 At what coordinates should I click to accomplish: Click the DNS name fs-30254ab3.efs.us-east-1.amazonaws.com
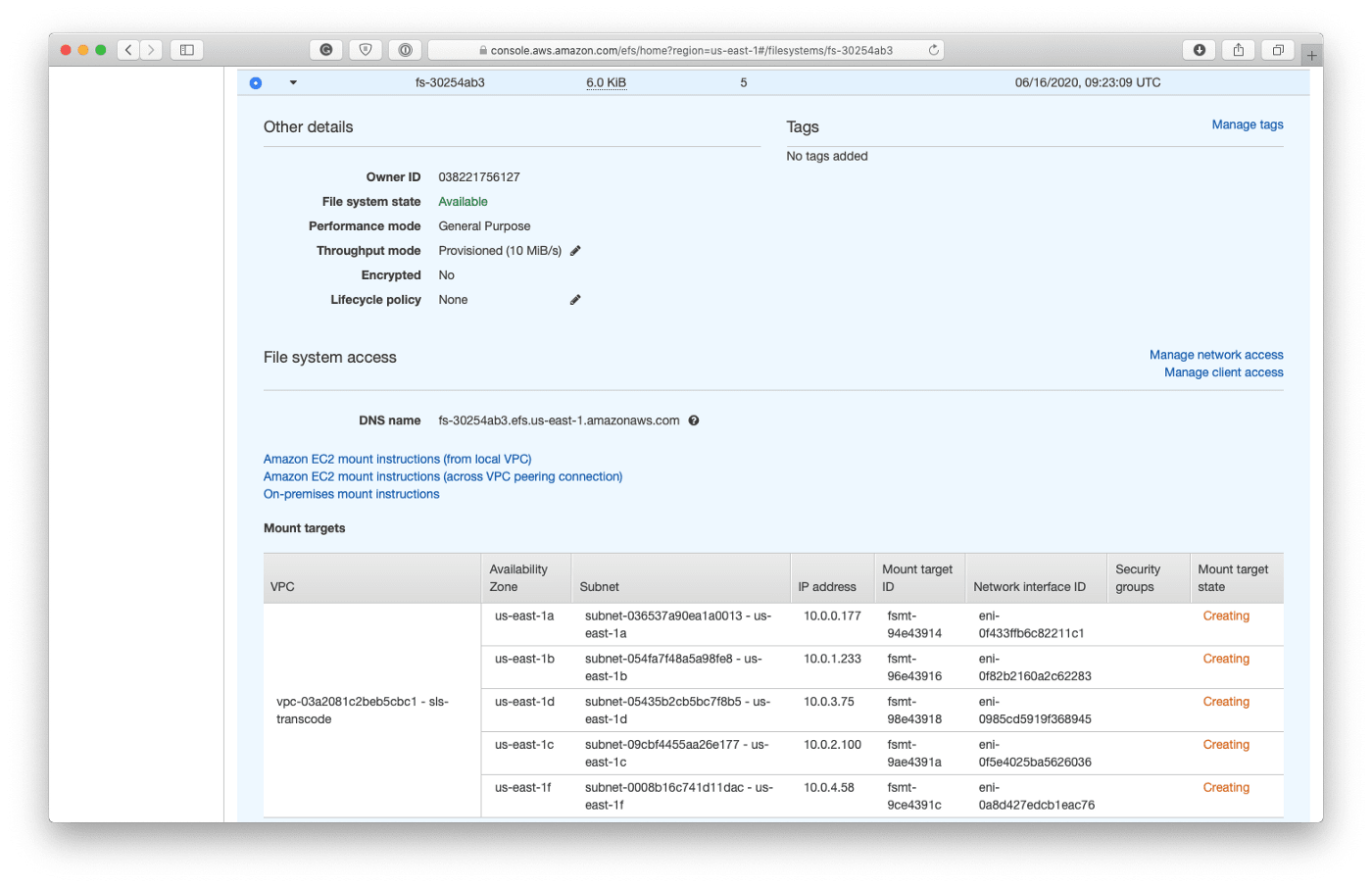(x=559, y=420)
